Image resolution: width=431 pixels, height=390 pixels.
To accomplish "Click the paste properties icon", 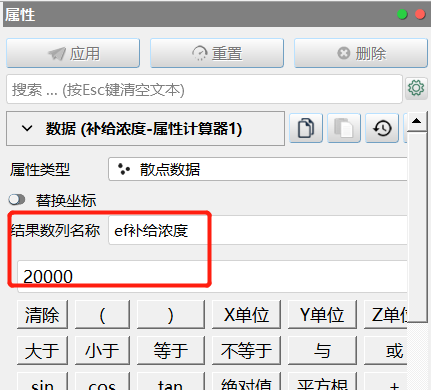I will click(x=344, y=128).
